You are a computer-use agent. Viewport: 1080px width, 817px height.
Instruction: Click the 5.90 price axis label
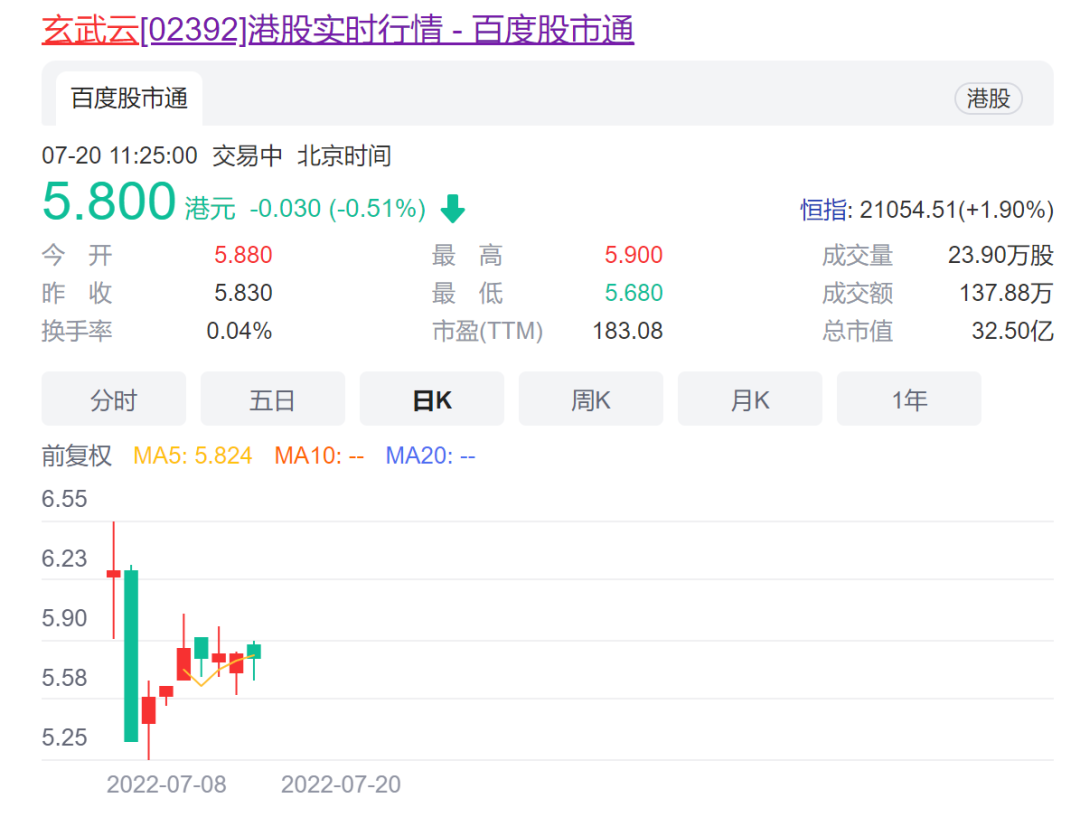click(x=64, y=618)
